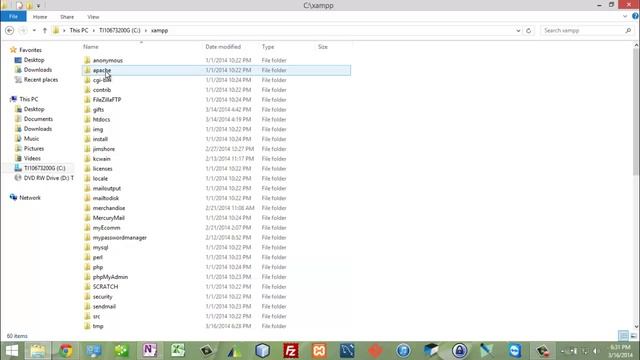Click xampp in address breadcrumb

[159, 31]
